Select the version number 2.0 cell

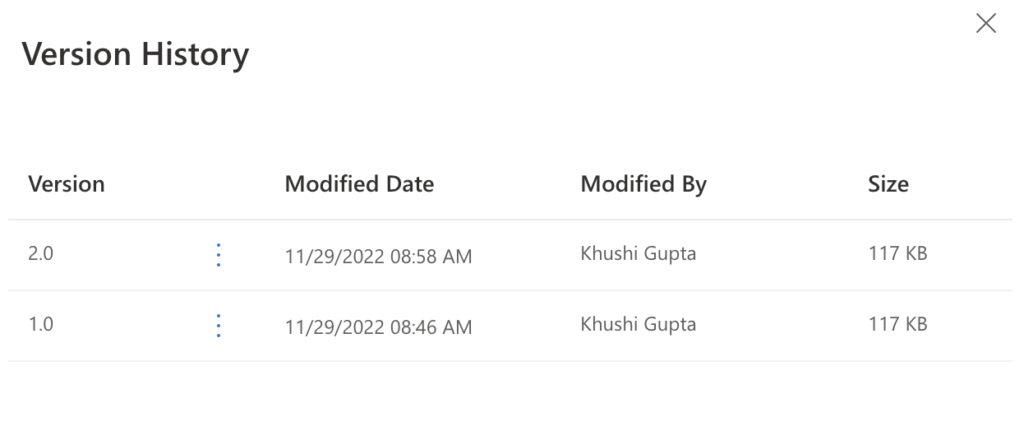[x=41, y=254]
